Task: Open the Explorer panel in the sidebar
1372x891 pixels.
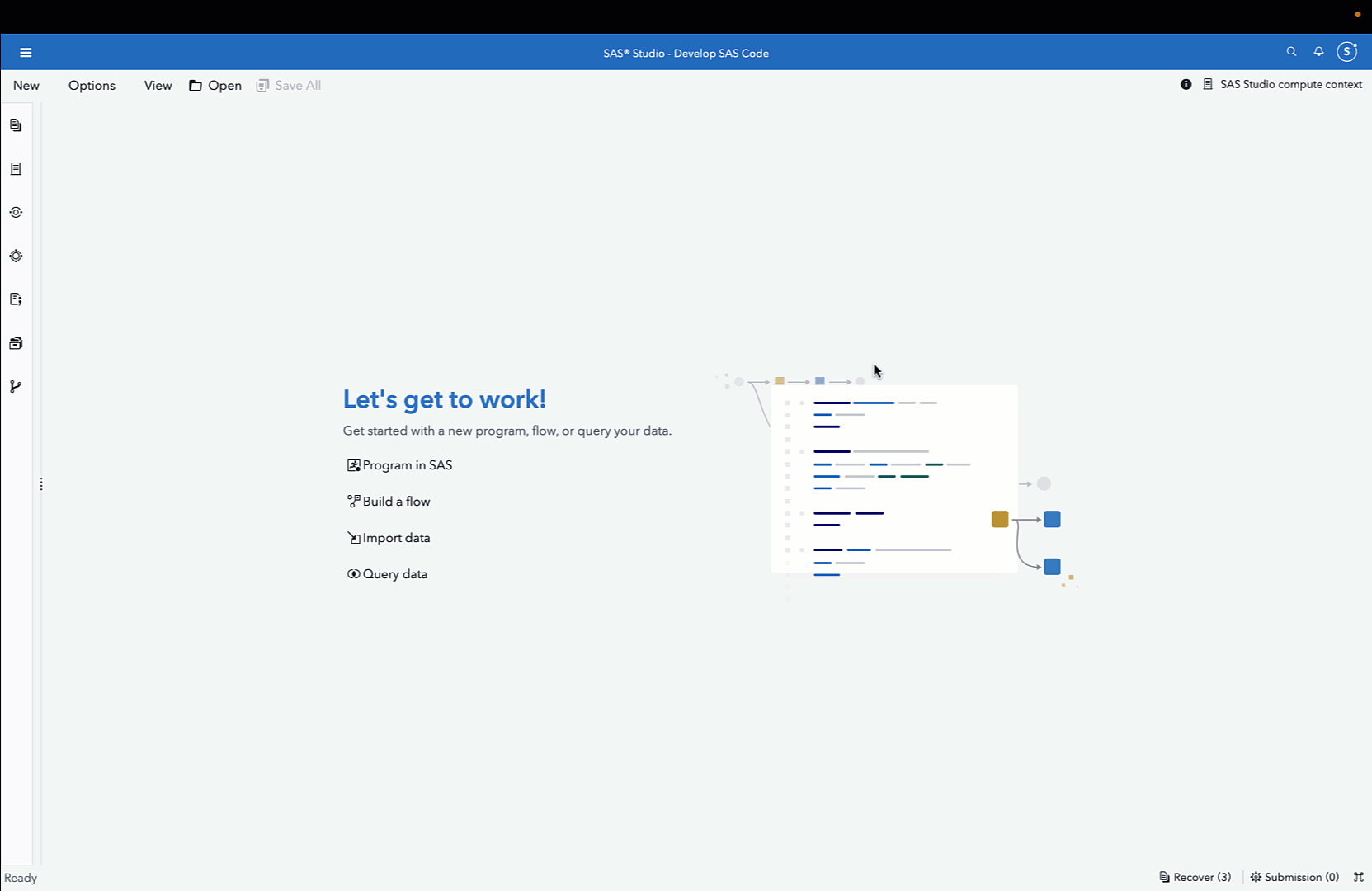Action: tap(16, 125)
